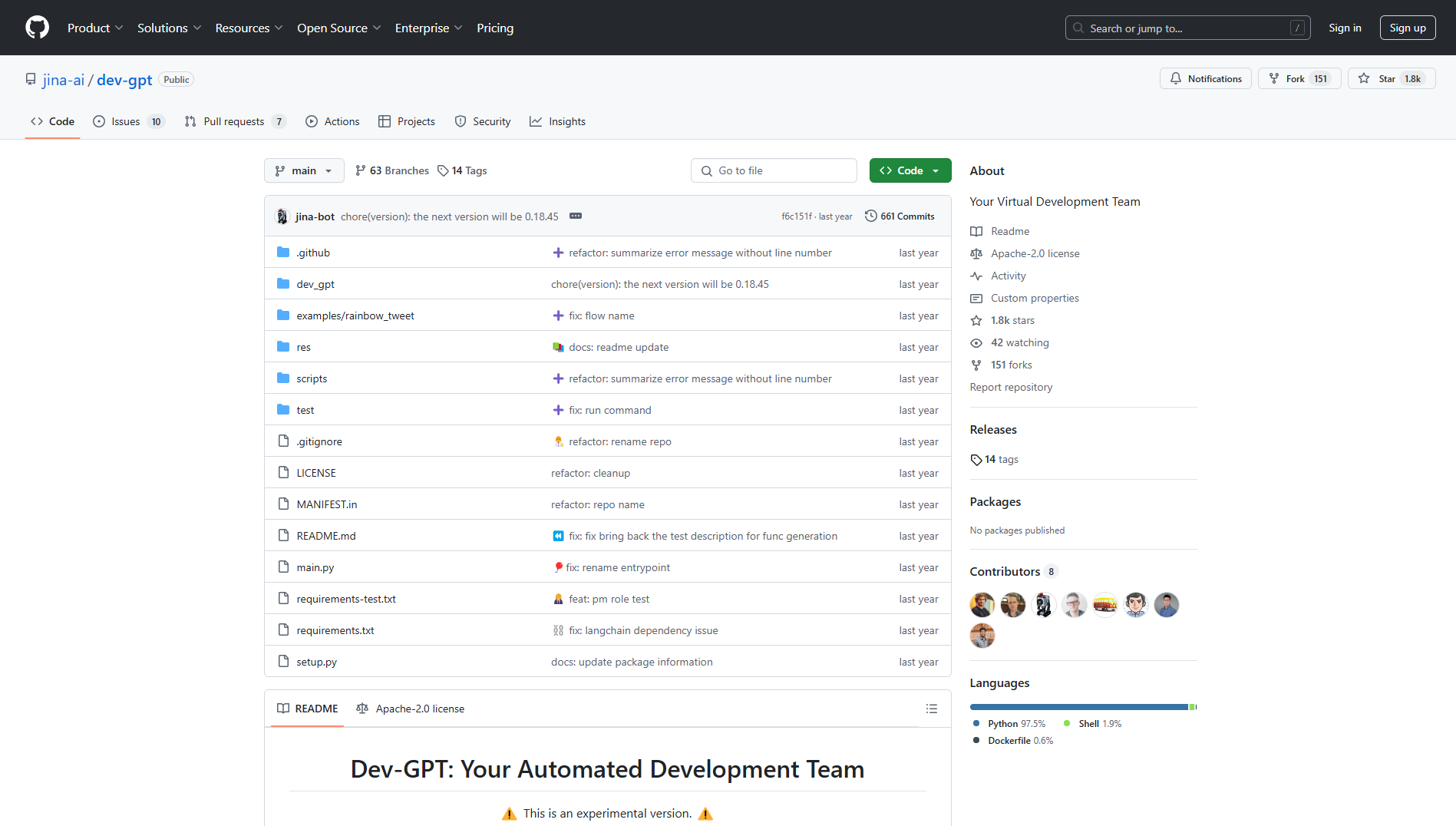Click the Sign up button
Screen dimensions: 1456x826
[x=1408, y=28]
